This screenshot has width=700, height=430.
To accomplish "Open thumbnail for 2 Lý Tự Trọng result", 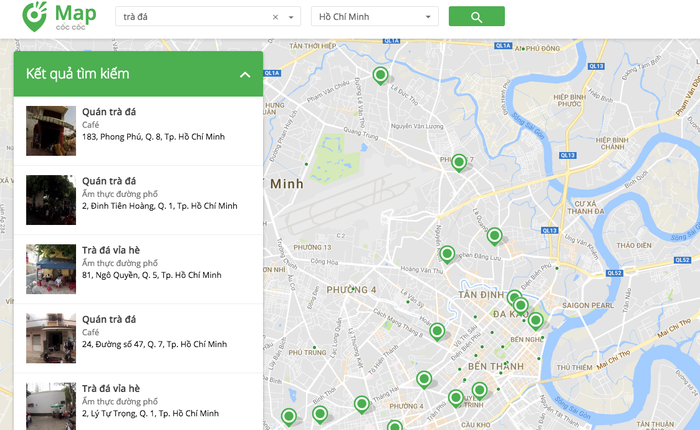I will click(51, 406).
